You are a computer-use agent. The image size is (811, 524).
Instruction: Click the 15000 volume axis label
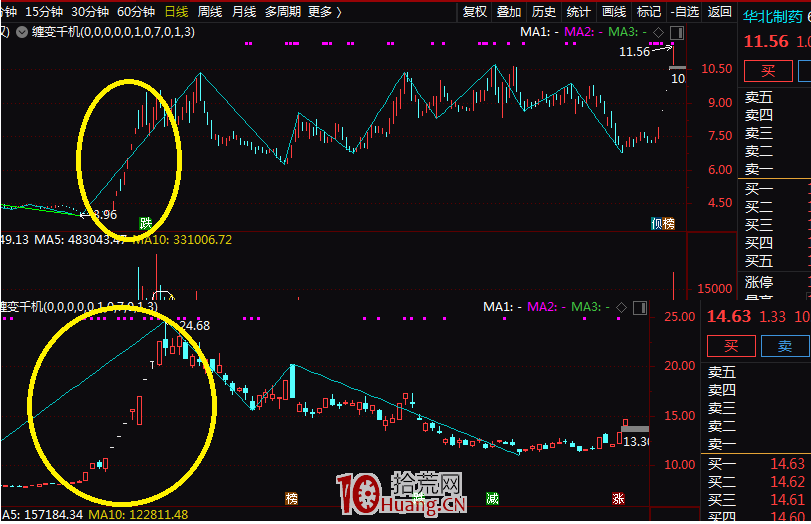coord(715,289)
